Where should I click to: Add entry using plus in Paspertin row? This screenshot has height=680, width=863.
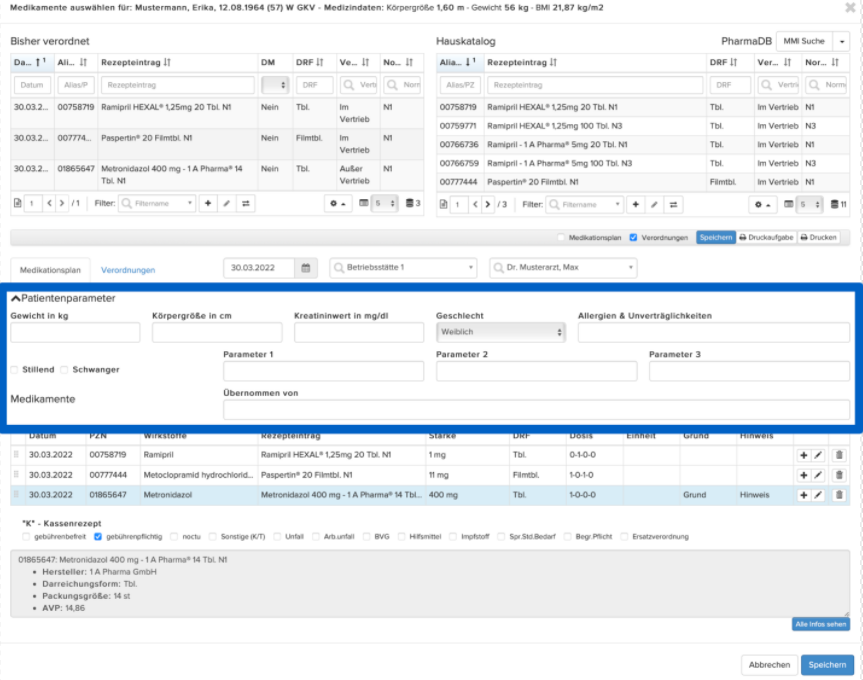tap(804, 475)
